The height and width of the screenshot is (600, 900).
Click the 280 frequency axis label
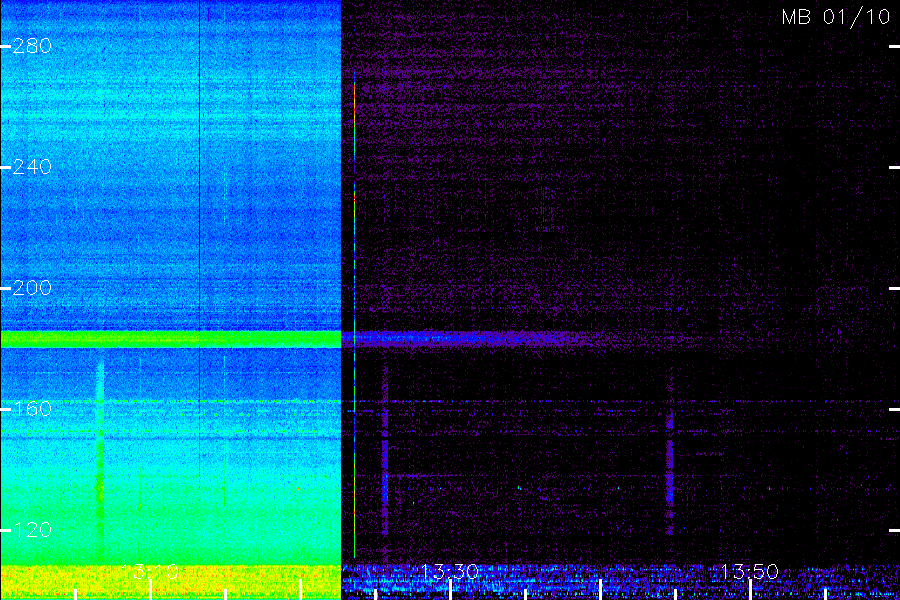pos(32,46)
